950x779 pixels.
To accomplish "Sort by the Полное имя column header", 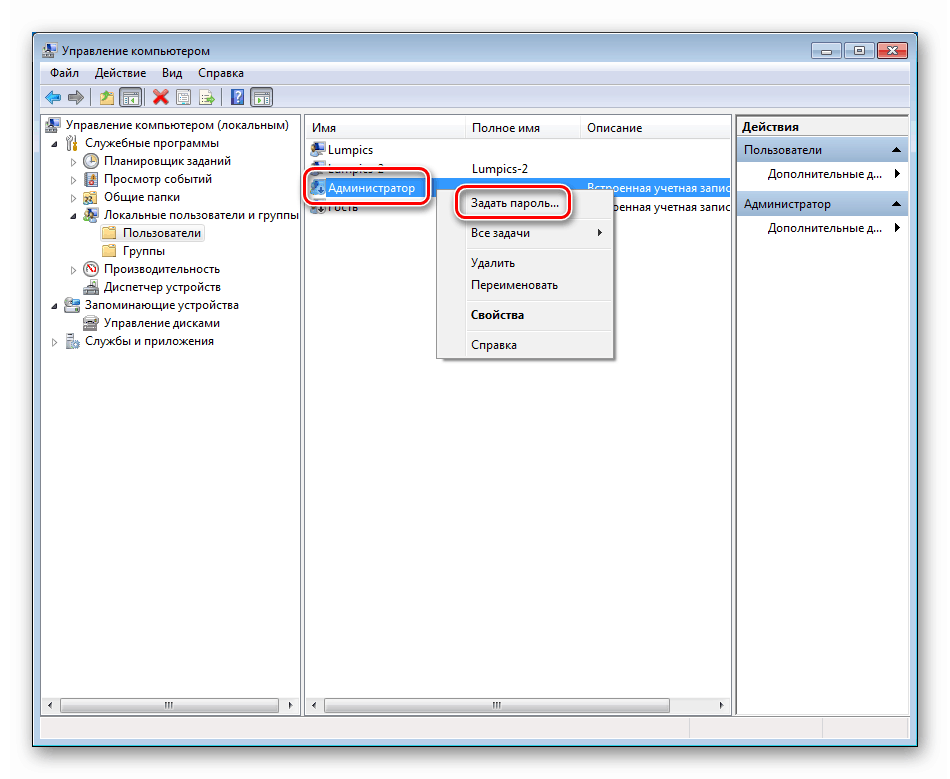I will (523, 128).
